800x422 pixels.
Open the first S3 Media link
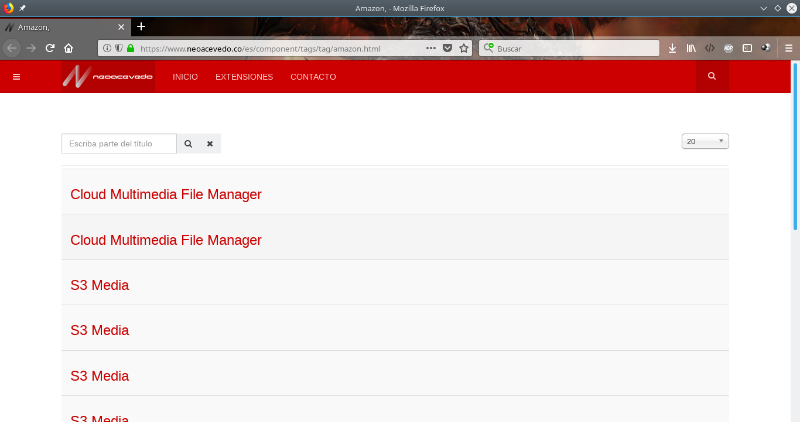tap(99, 285)
